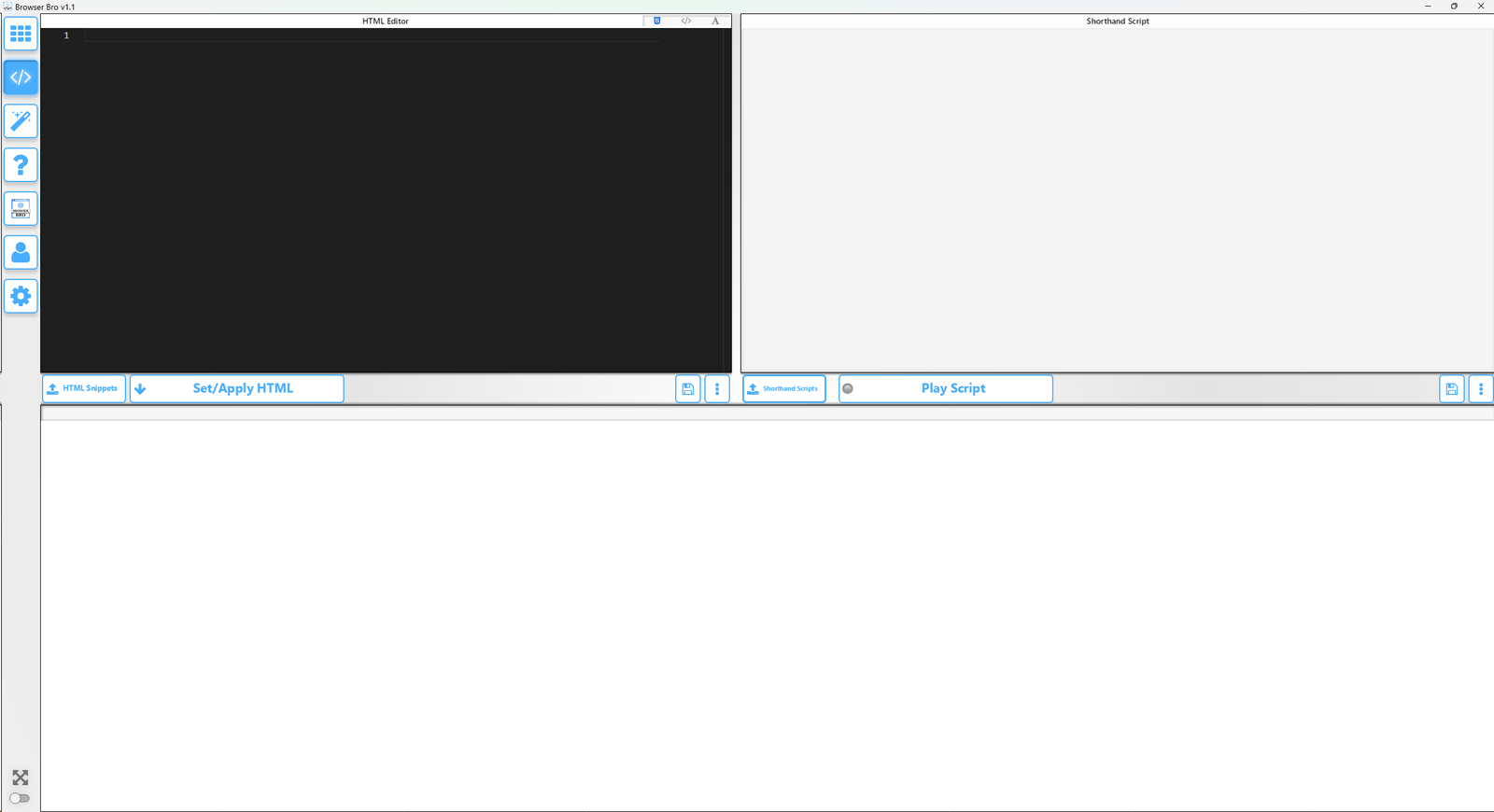This screenshot has width=1494, height=812.
Task: Toggle the switch at sidebar bottom
Action: (20, 798)
